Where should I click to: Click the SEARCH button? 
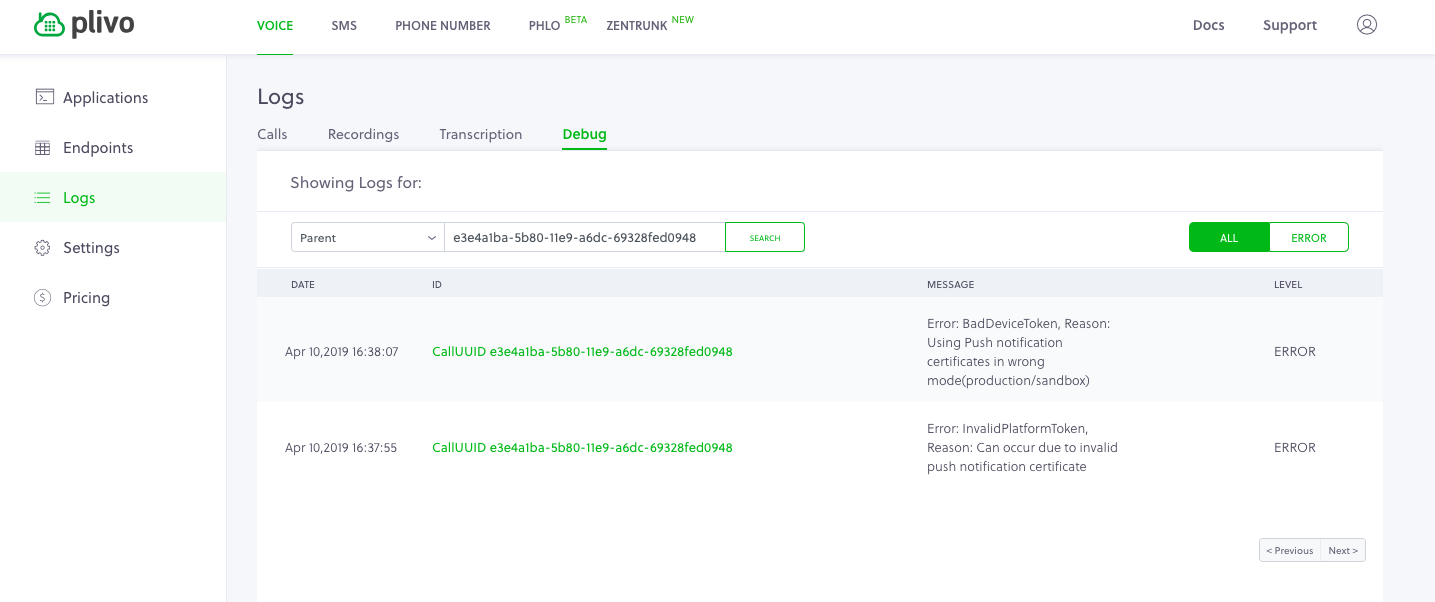765,237
